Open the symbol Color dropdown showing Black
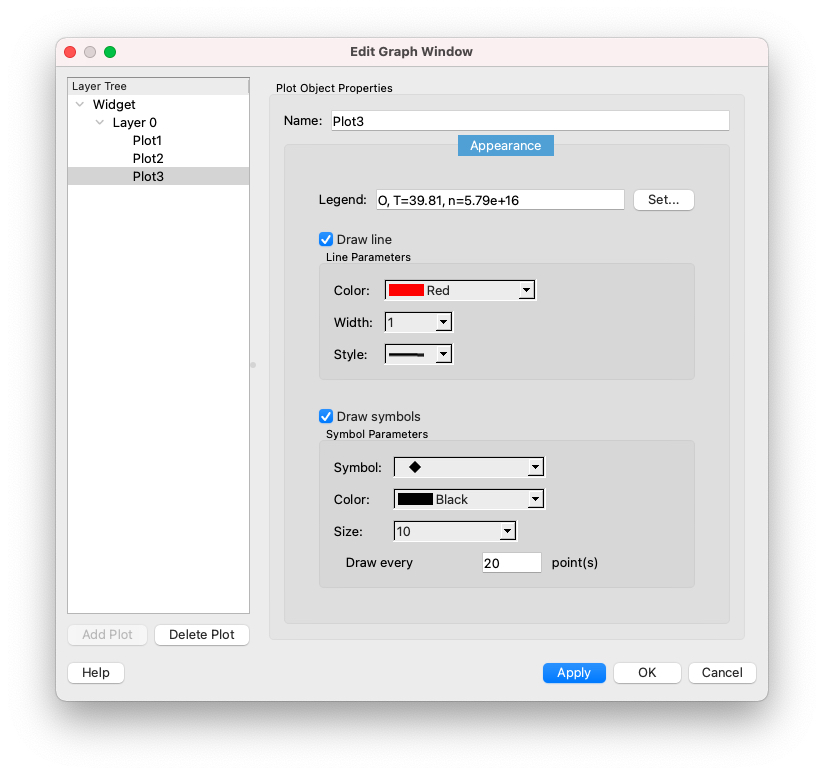 [x=468, y=499]
